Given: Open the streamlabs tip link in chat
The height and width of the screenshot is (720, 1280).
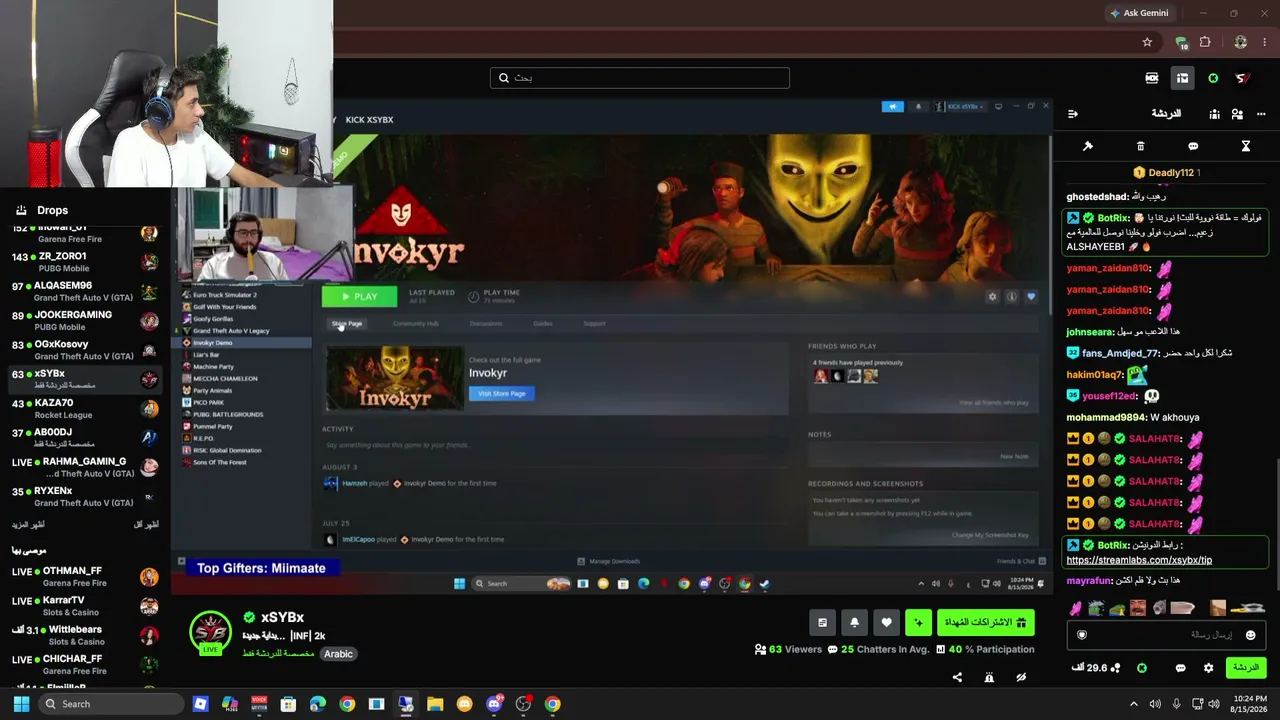Looking at the screenshot, I should coord(1139,560).
